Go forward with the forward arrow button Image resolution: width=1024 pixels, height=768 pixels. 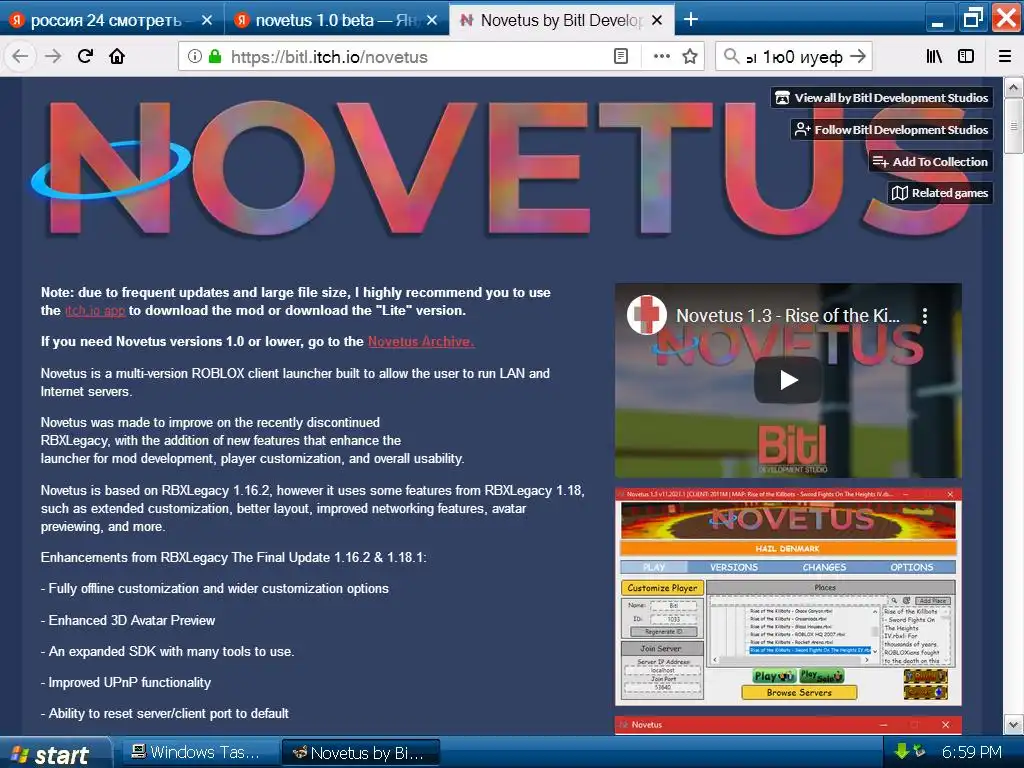pyautogui.click(x=53, y=56)
